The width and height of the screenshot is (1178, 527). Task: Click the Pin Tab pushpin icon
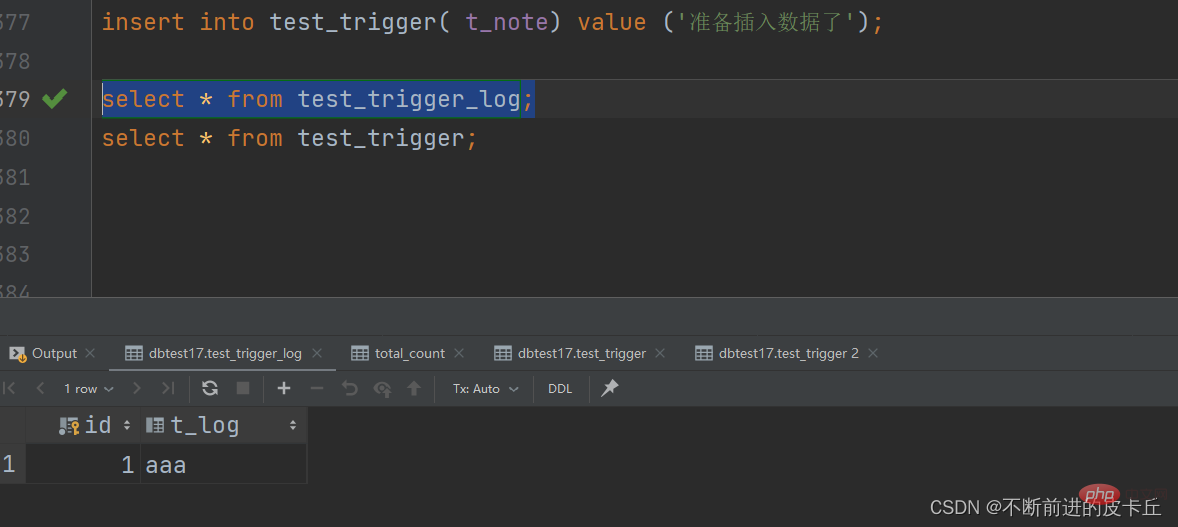[x=610, y=388]
